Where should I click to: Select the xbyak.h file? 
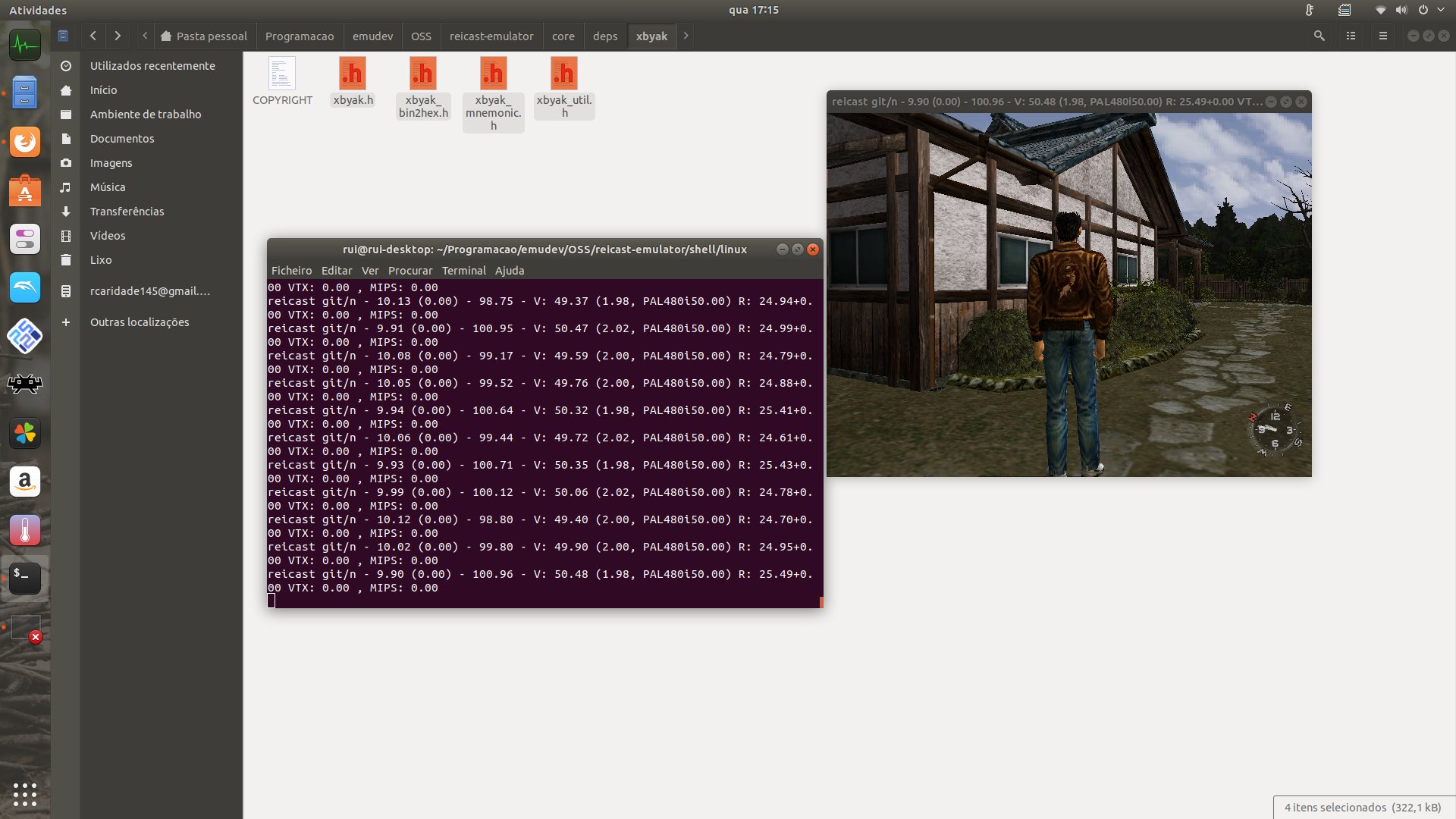pos(353,81)
